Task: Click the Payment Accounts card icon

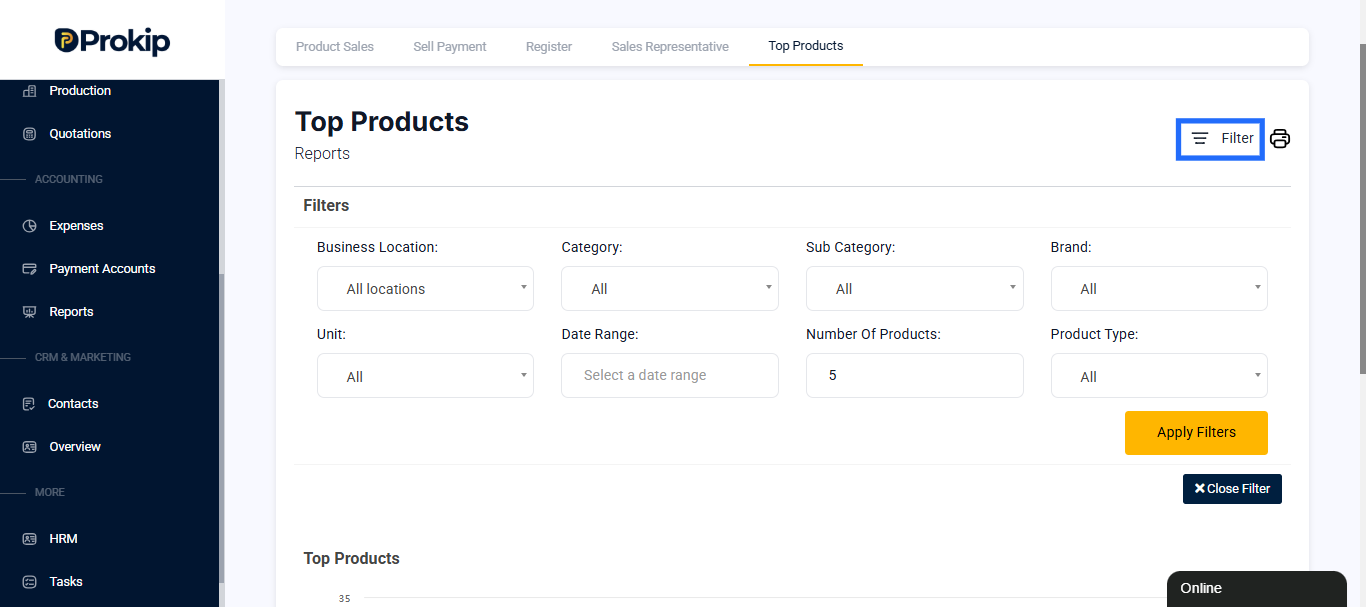Action: click(x=29, y=269)
